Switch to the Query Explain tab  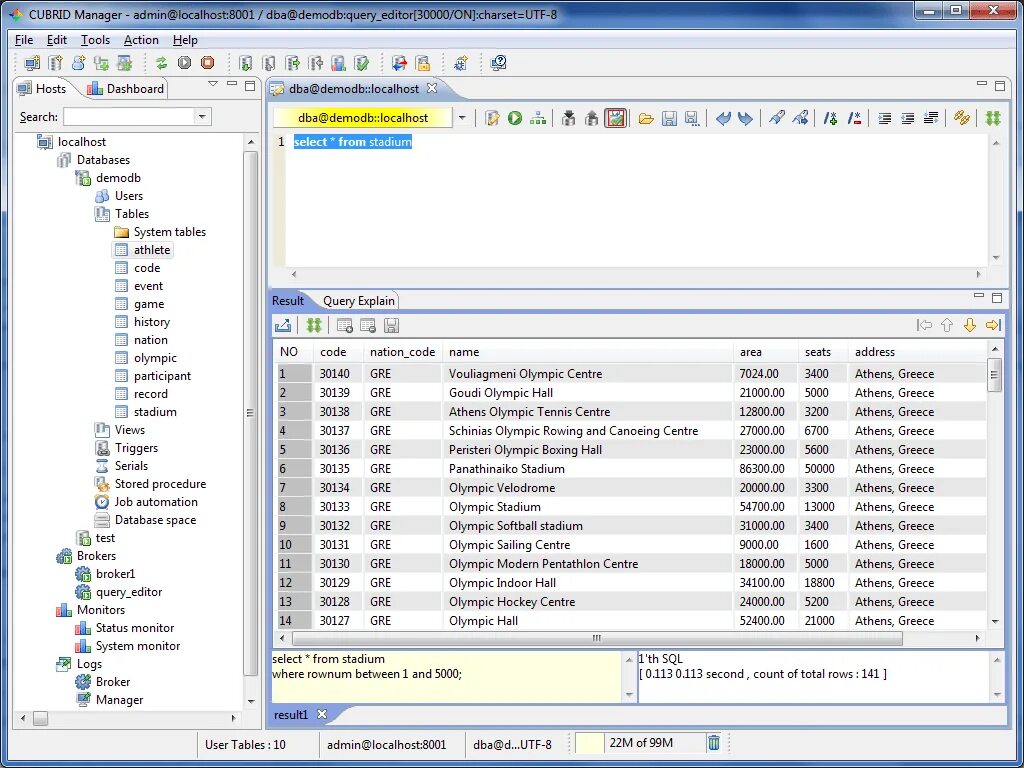(359, 300)
